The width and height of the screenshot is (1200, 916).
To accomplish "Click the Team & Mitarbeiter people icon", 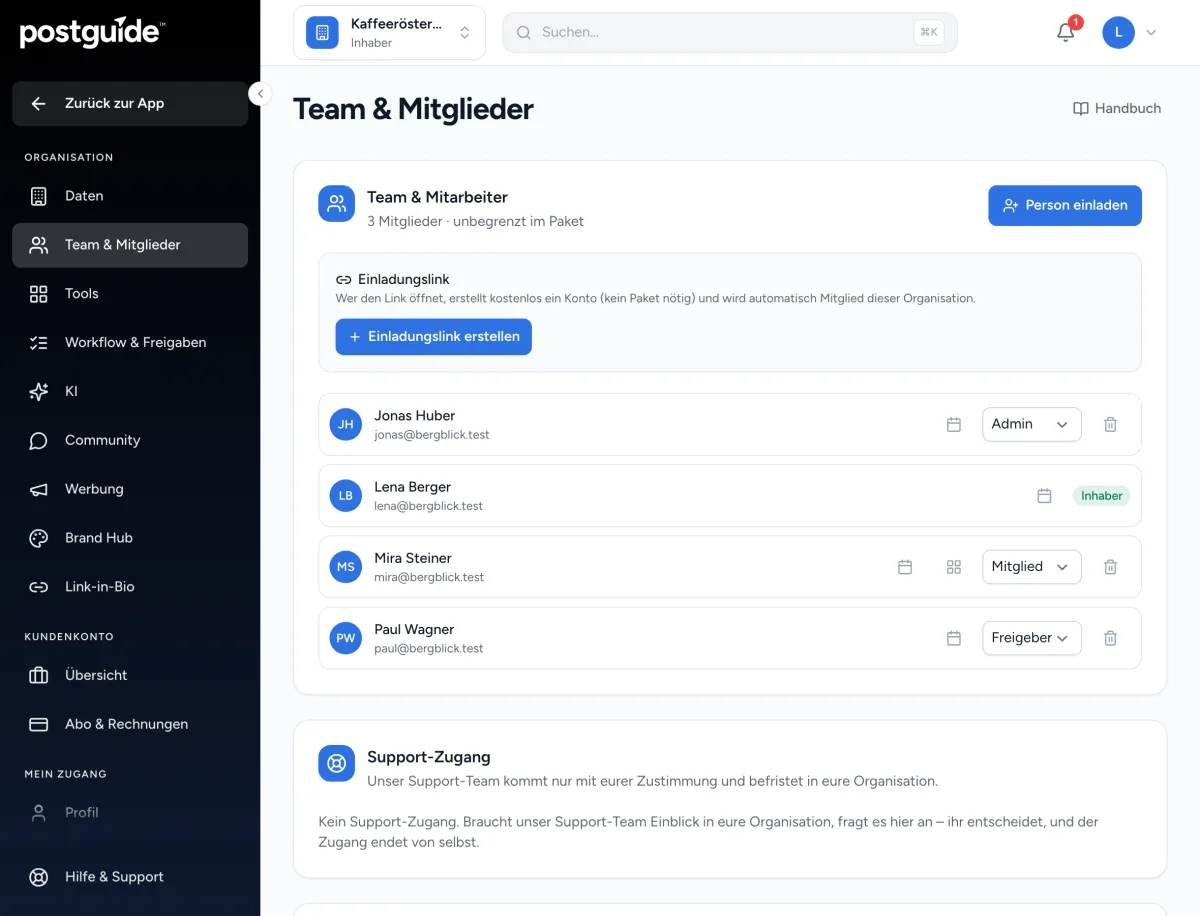I will point(337,204).
